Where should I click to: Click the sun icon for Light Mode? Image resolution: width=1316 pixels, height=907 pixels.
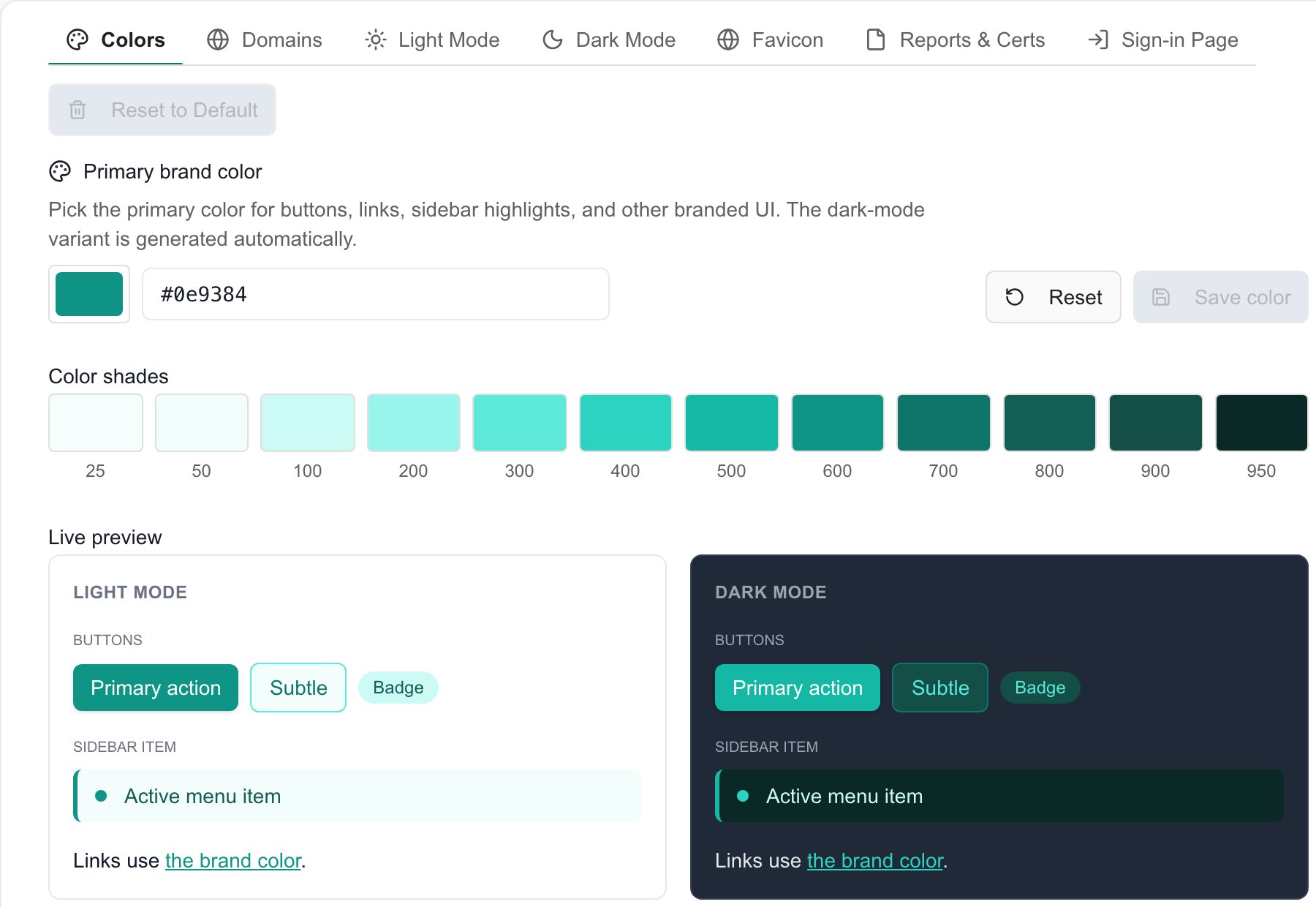[375, 39]
